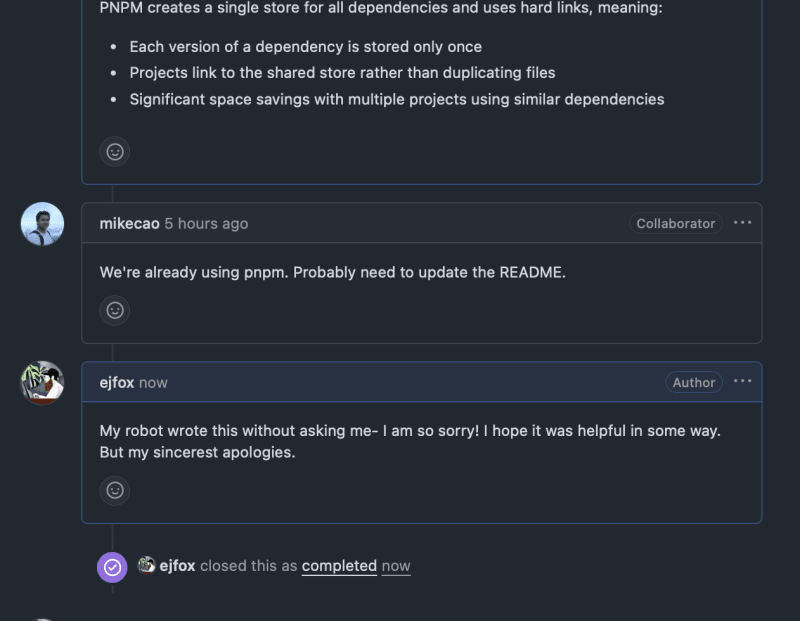
Task: Click the avatar peeking at the bottom of the thread
Action: 42,617
